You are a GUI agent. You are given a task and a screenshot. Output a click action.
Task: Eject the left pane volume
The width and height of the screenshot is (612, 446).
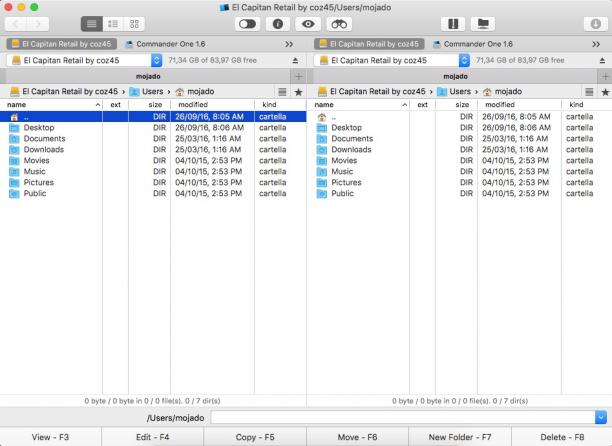pyautogui.click(x=295, y=60)
